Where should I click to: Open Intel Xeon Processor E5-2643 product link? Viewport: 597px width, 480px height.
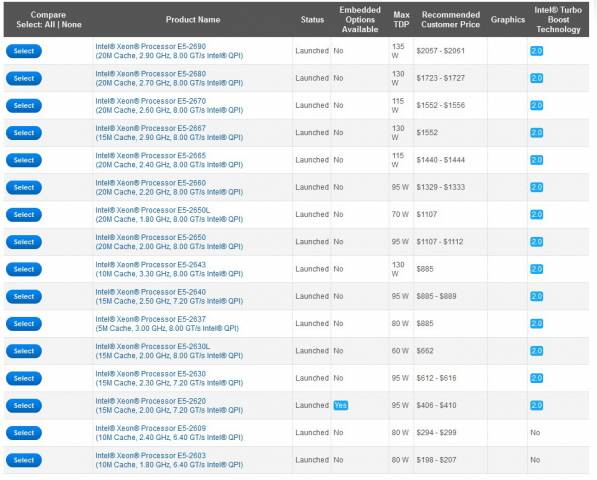[x=169, y=269]
